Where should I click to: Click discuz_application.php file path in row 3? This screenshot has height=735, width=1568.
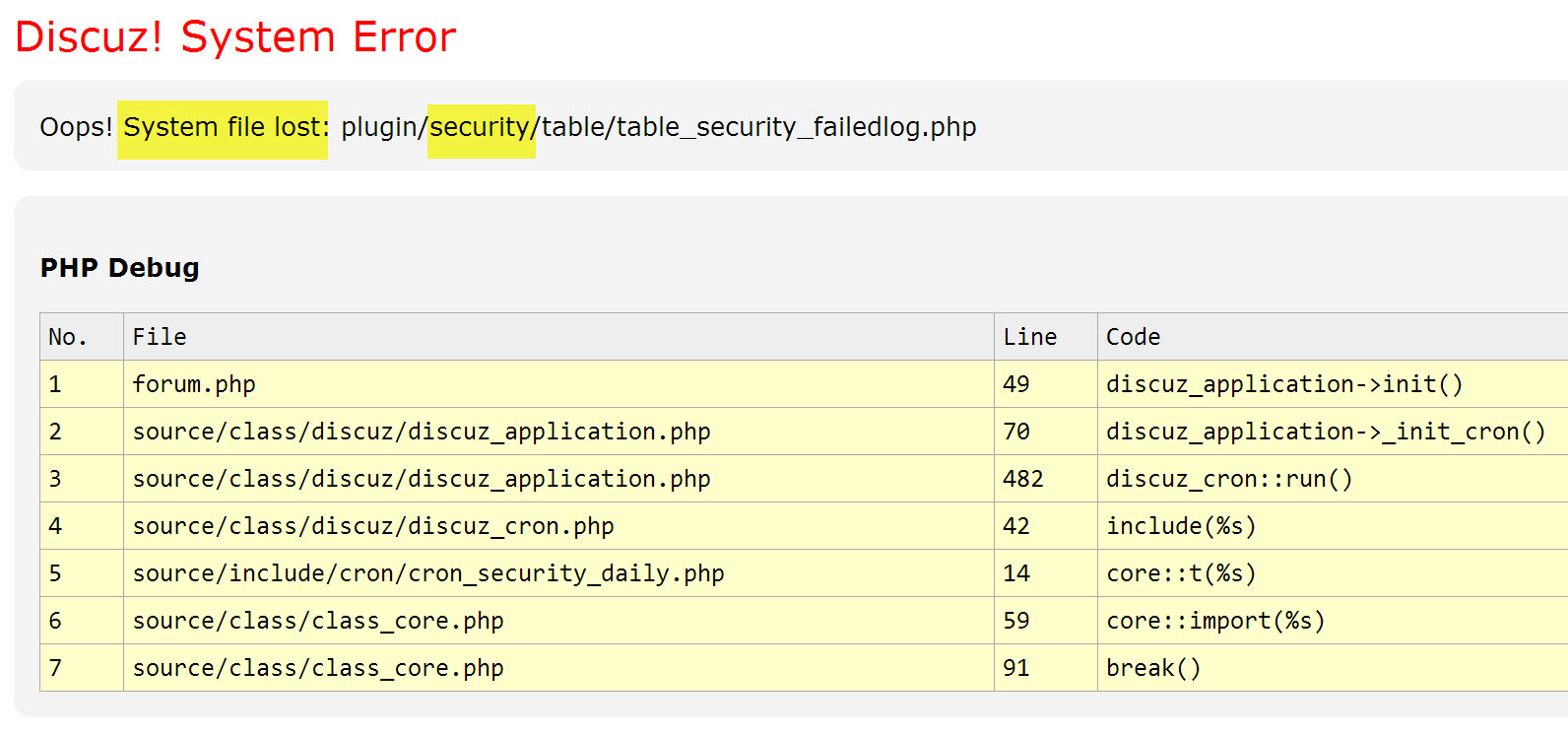[x=422, y=479]
